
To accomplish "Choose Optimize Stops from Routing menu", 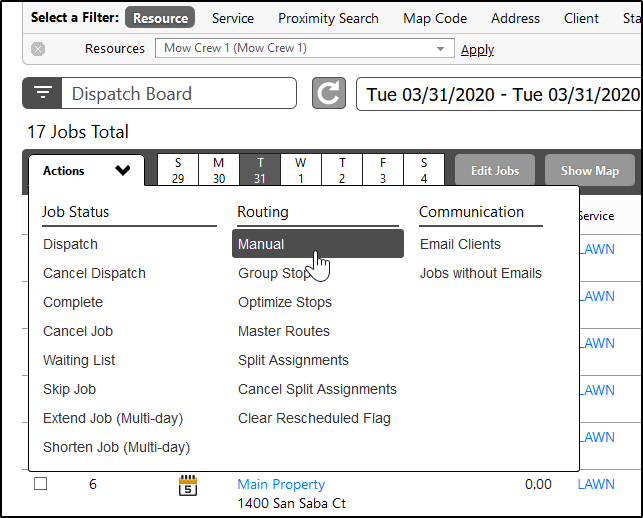I will coord(285,302).
